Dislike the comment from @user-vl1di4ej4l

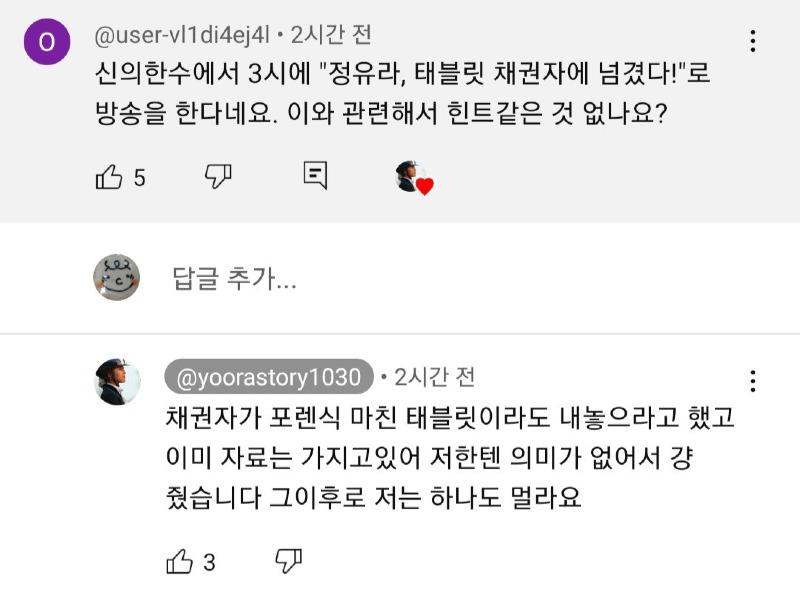218,176
